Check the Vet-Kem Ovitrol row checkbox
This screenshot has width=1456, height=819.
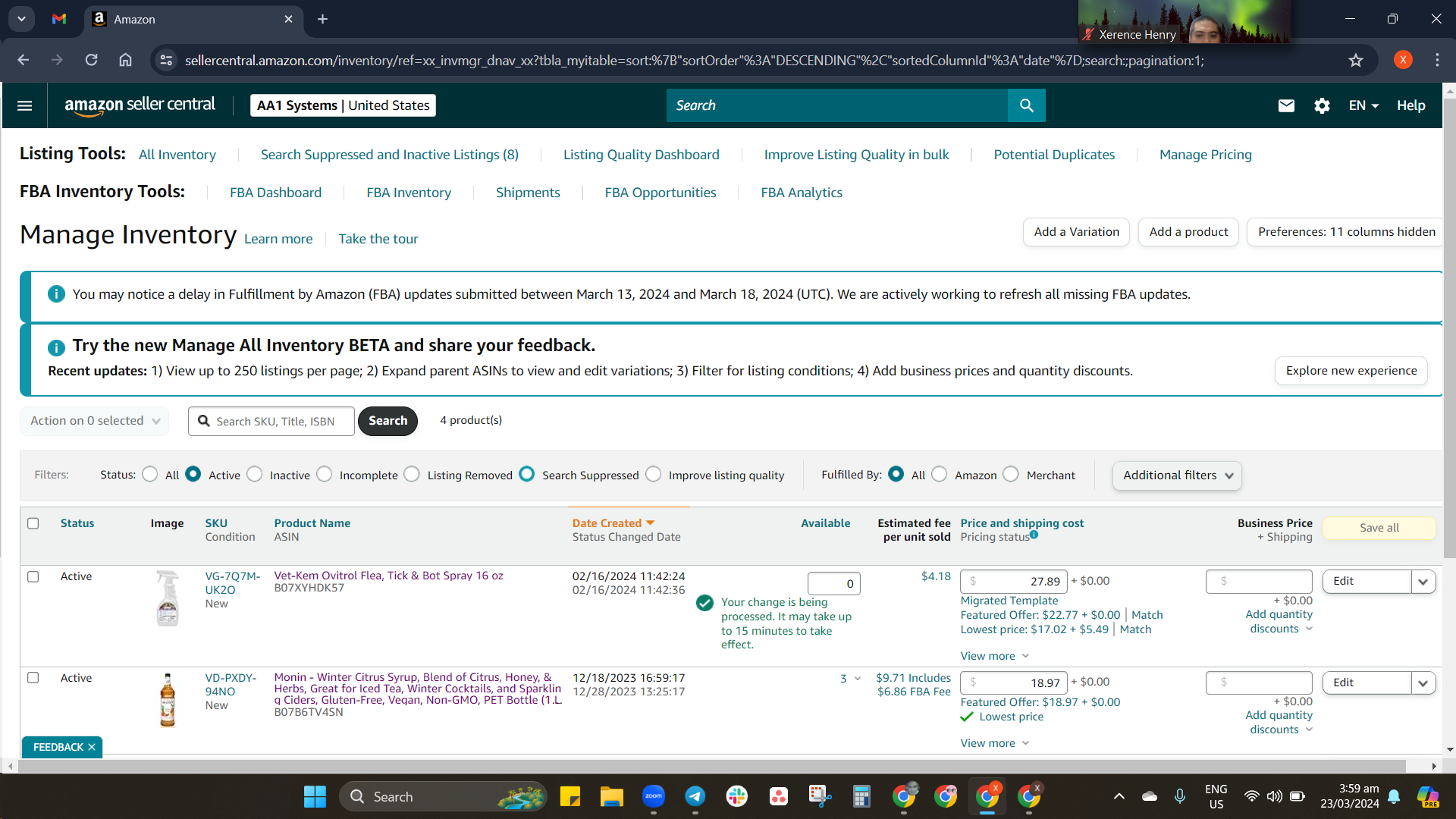[x=33, y=576]
